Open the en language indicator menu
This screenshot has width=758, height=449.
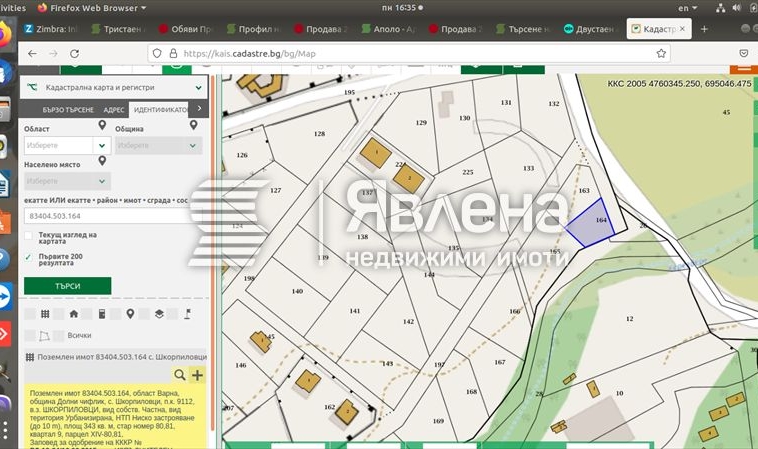[687, 8]
